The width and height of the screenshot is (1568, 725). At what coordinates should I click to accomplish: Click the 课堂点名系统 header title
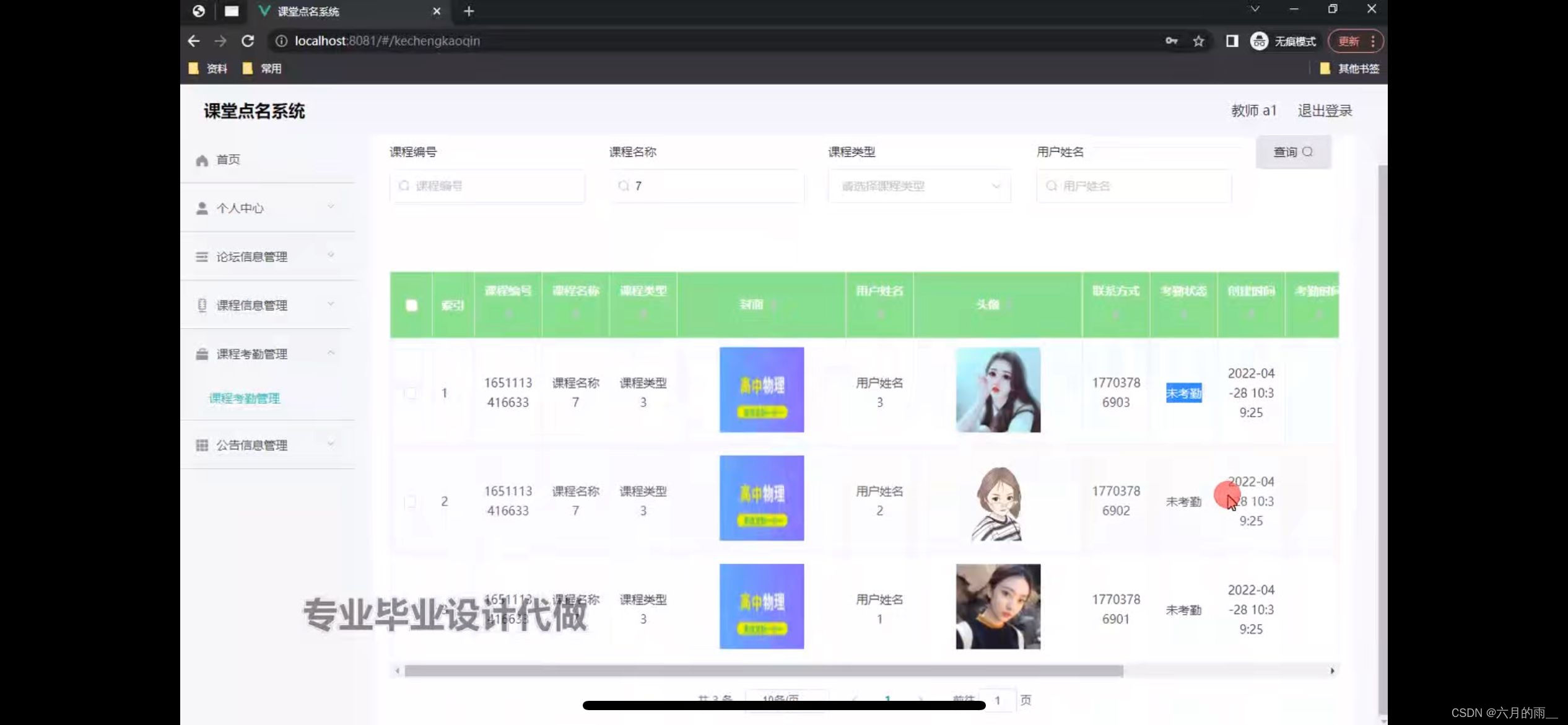(255, 111)
